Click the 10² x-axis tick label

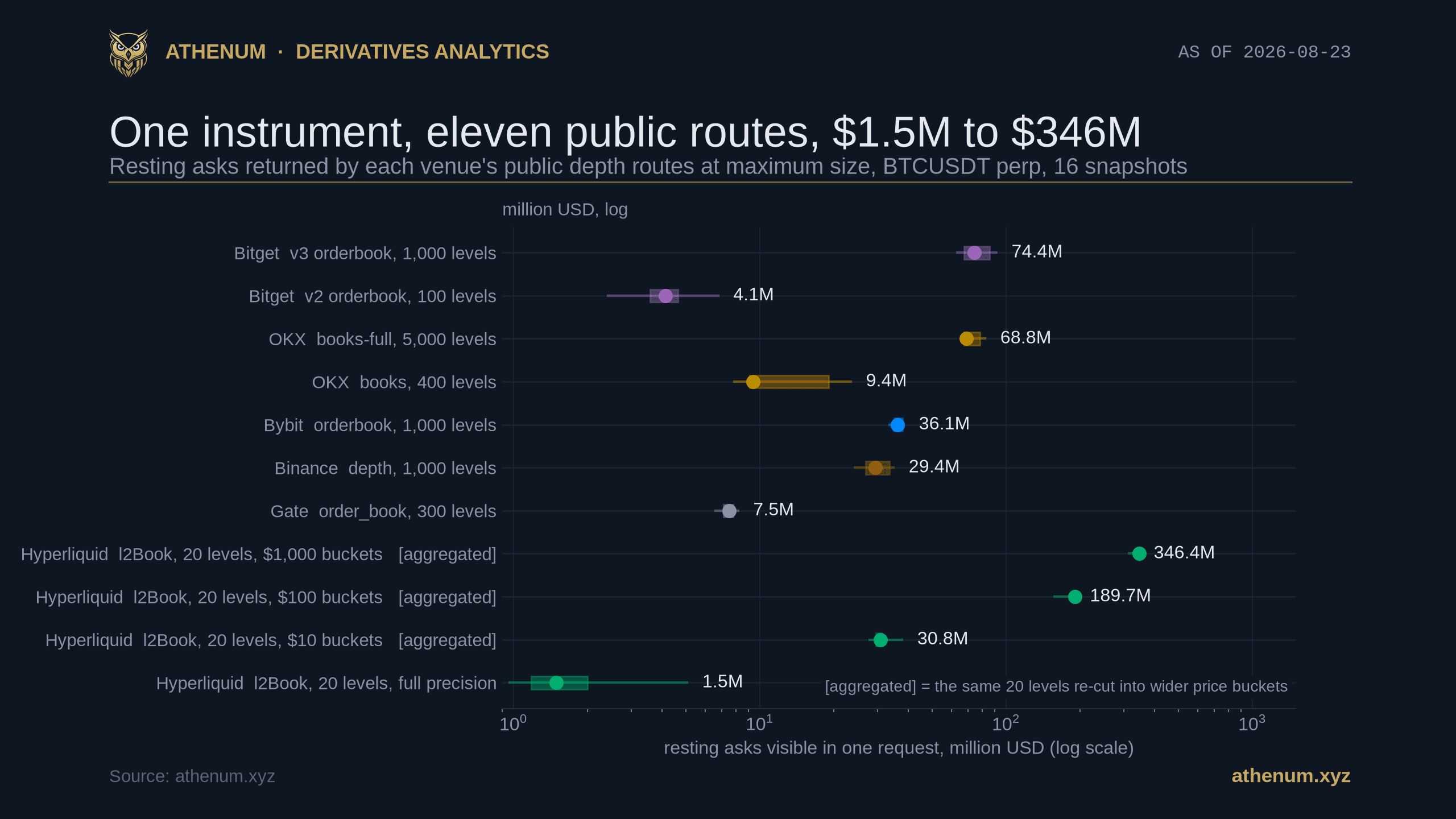[x=1006, y=723]
